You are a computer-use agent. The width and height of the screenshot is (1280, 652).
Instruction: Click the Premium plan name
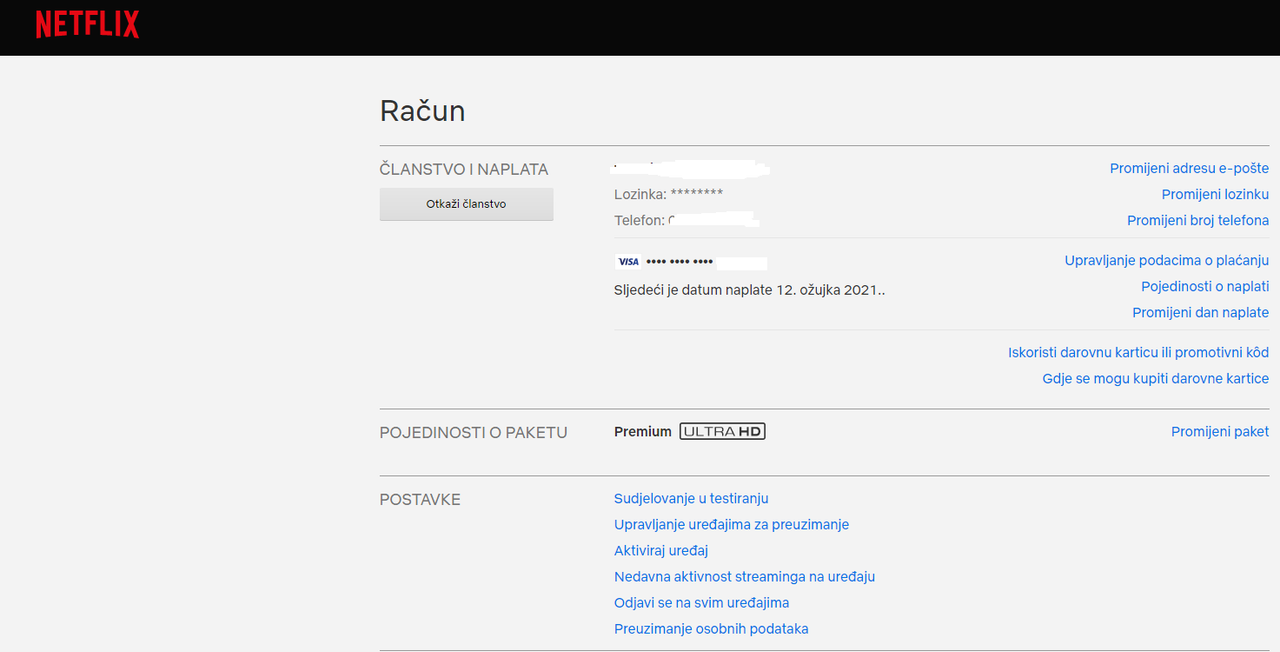coord(643,432)
